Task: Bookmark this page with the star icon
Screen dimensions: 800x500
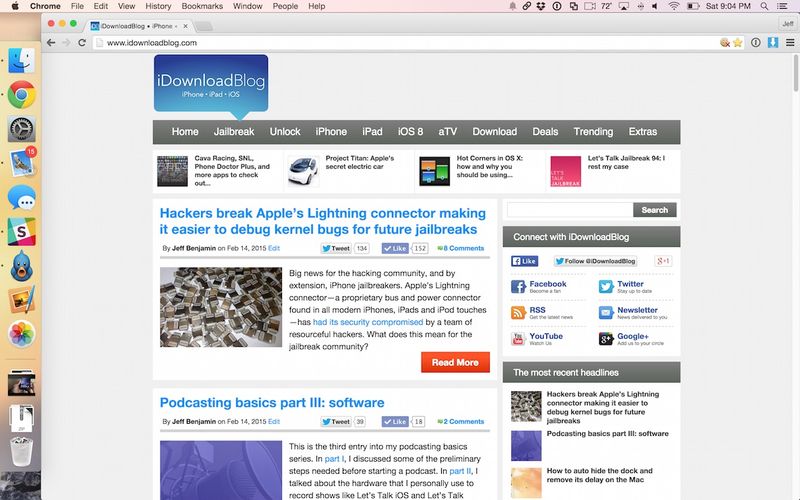Action: click(737, 43)
